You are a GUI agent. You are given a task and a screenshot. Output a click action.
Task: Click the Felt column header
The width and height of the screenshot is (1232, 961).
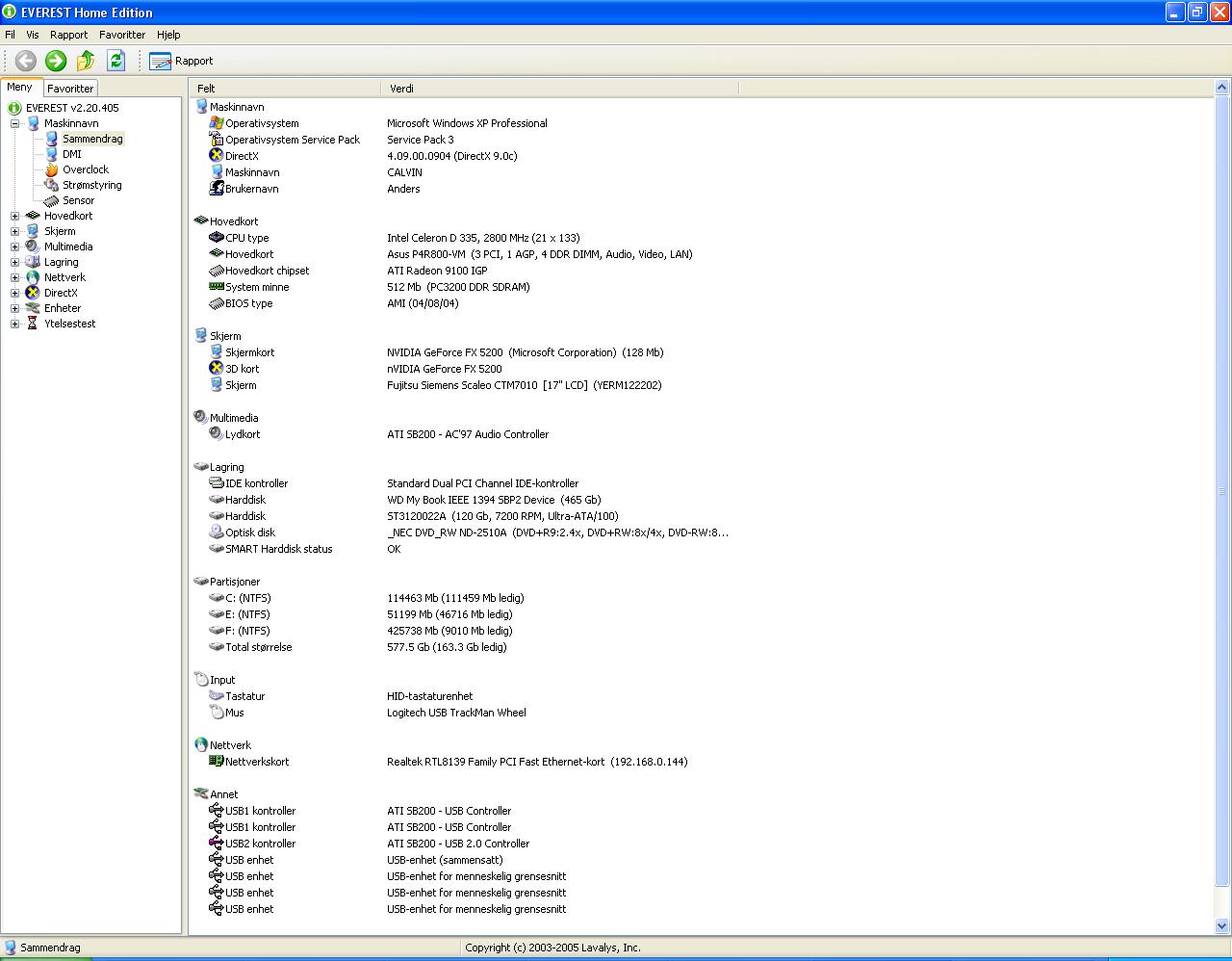point(286,88)
